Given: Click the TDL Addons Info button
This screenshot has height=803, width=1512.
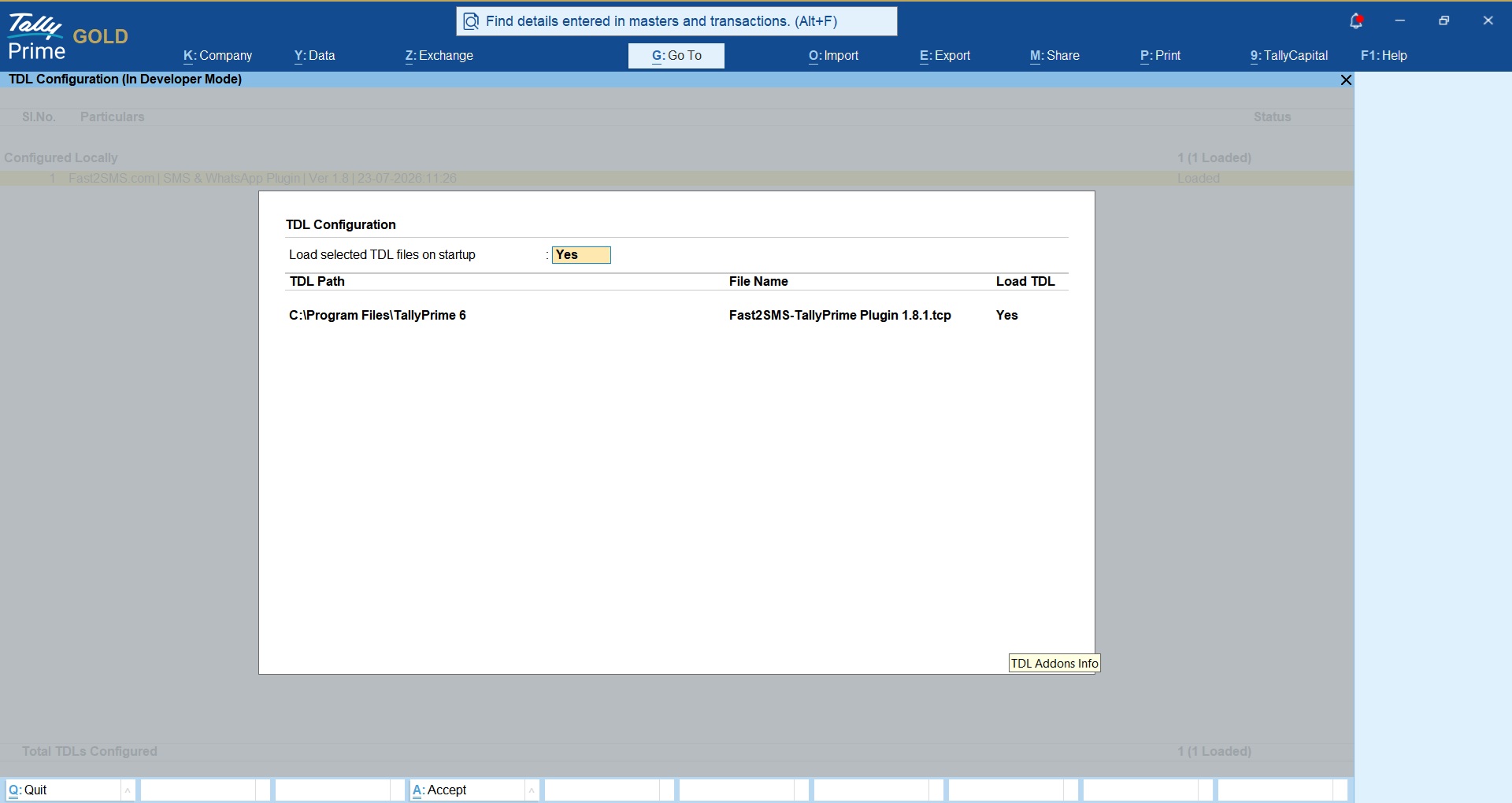Looking at the screenshot, I should 1054,664.
